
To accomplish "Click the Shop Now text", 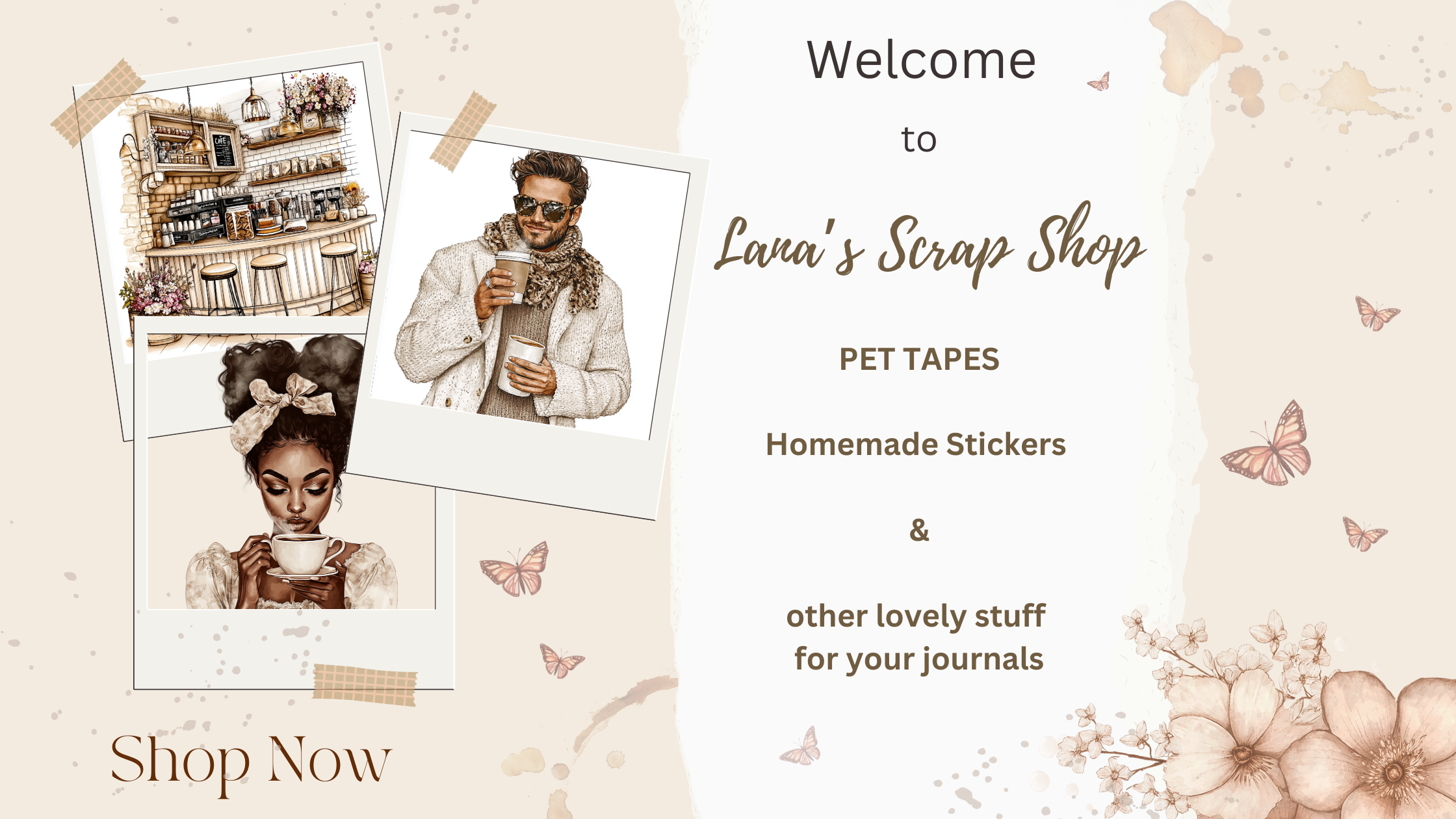I will (x=250, y=762).
